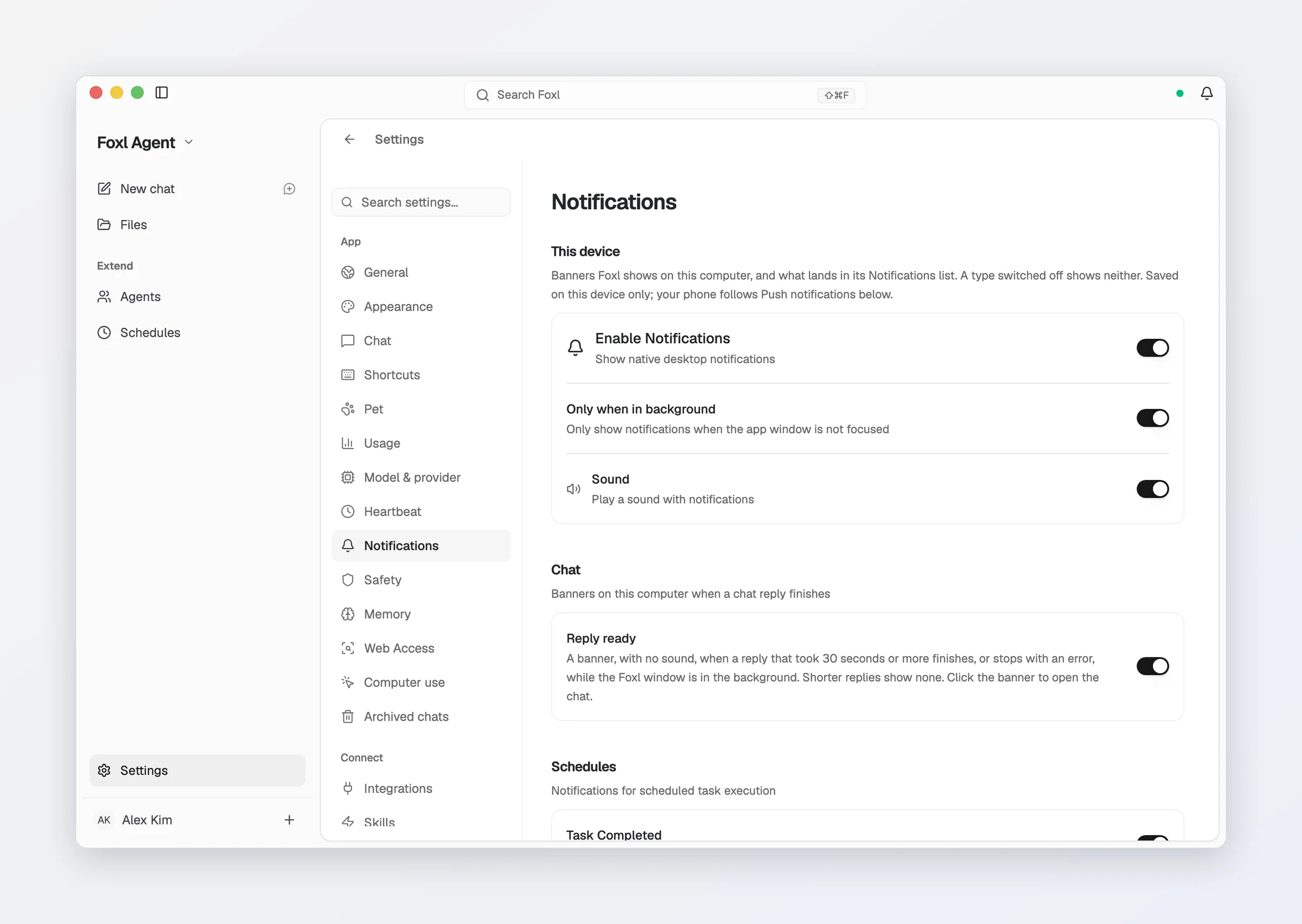Toggle the sidebar panel icon
1302x924 pixels.
click(x=162, y=93)
